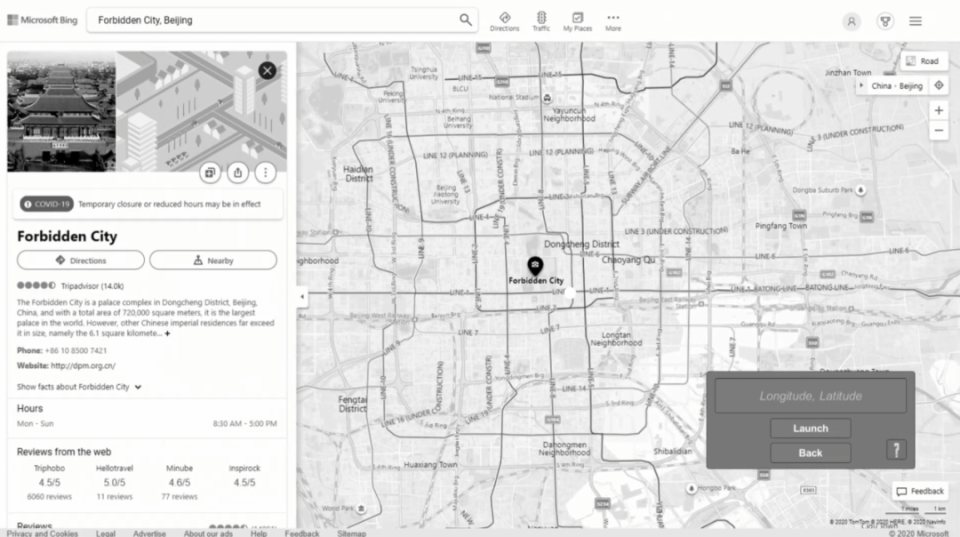Viewport: 960px width, 537px height.
Task: Open the Advertise footer link
Action: (x=149, y=533)
